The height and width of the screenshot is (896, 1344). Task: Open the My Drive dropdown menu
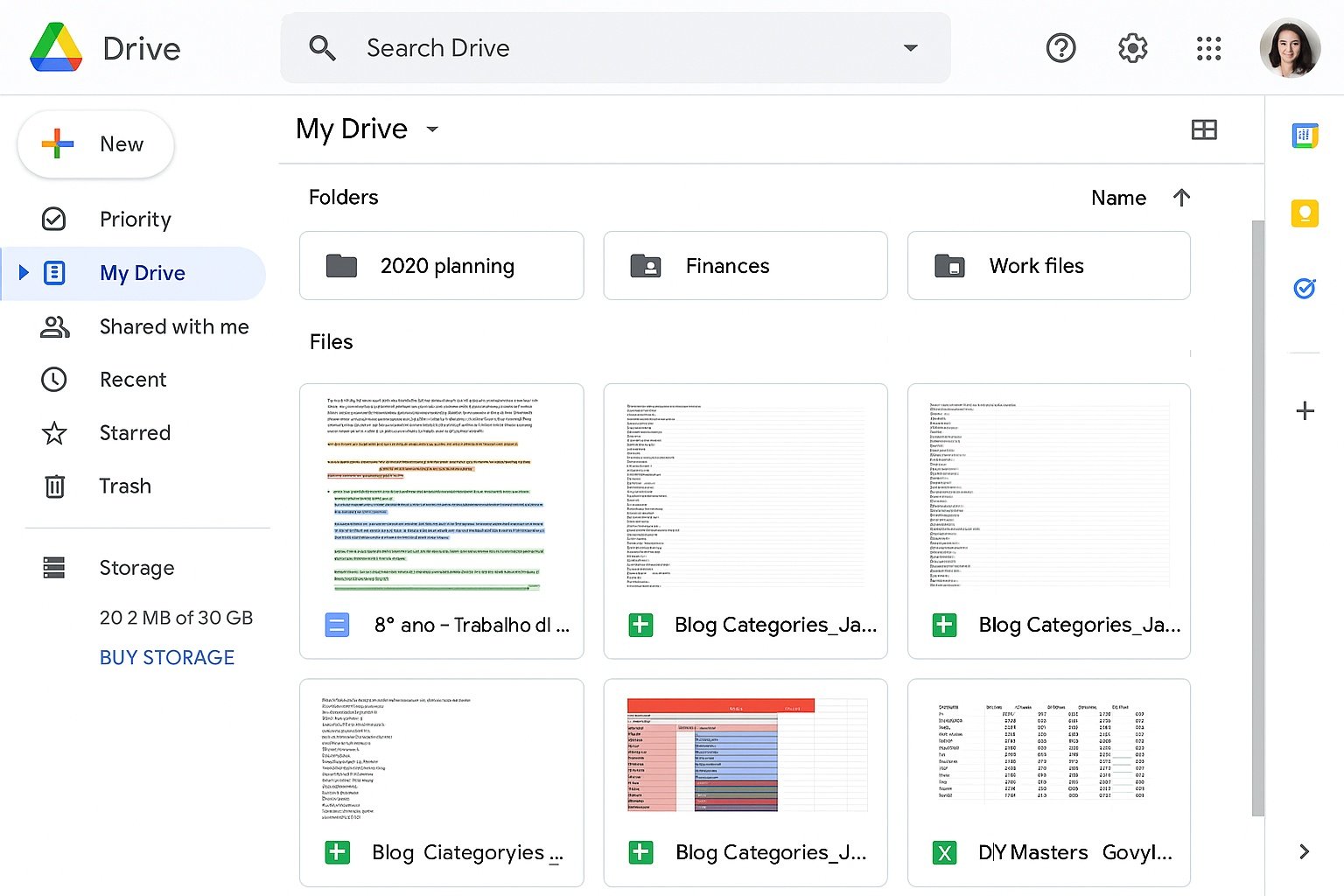[x=431, y=129]
